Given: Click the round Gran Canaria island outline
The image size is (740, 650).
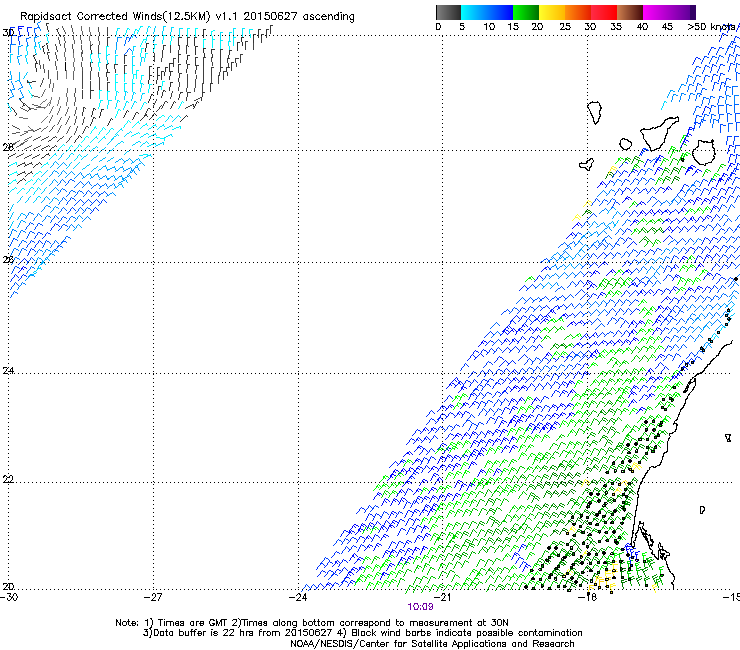Looking at the screenshot, I should [704, 152].
